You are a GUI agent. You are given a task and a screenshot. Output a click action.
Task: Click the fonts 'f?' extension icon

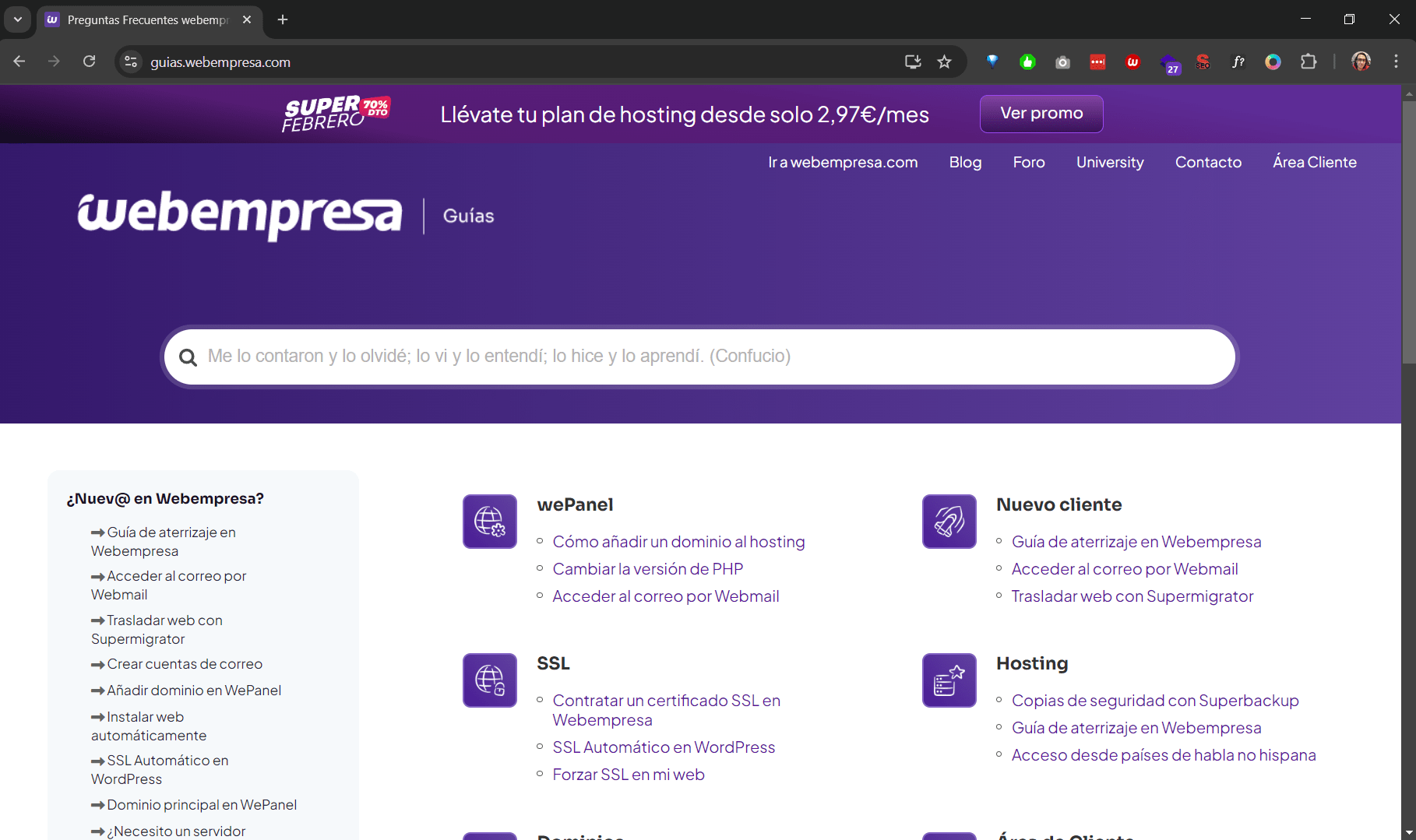1238,62
